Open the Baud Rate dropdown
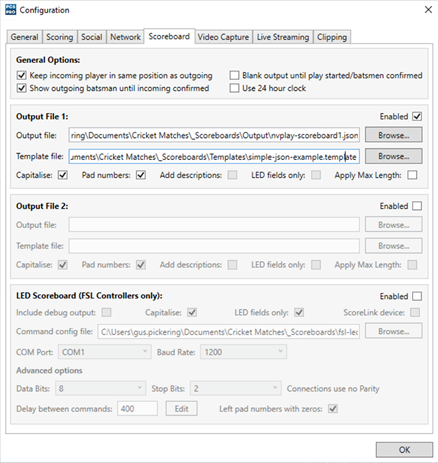 pos(243,352)
